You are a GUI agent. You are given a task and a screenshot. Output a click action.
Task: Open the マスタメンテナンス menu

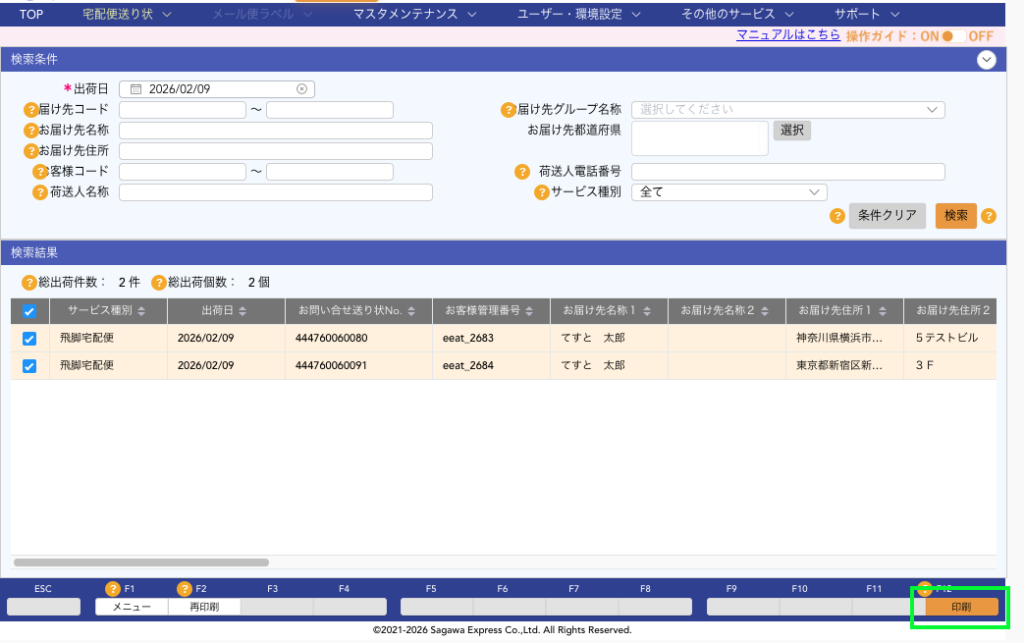pos(414,14)
